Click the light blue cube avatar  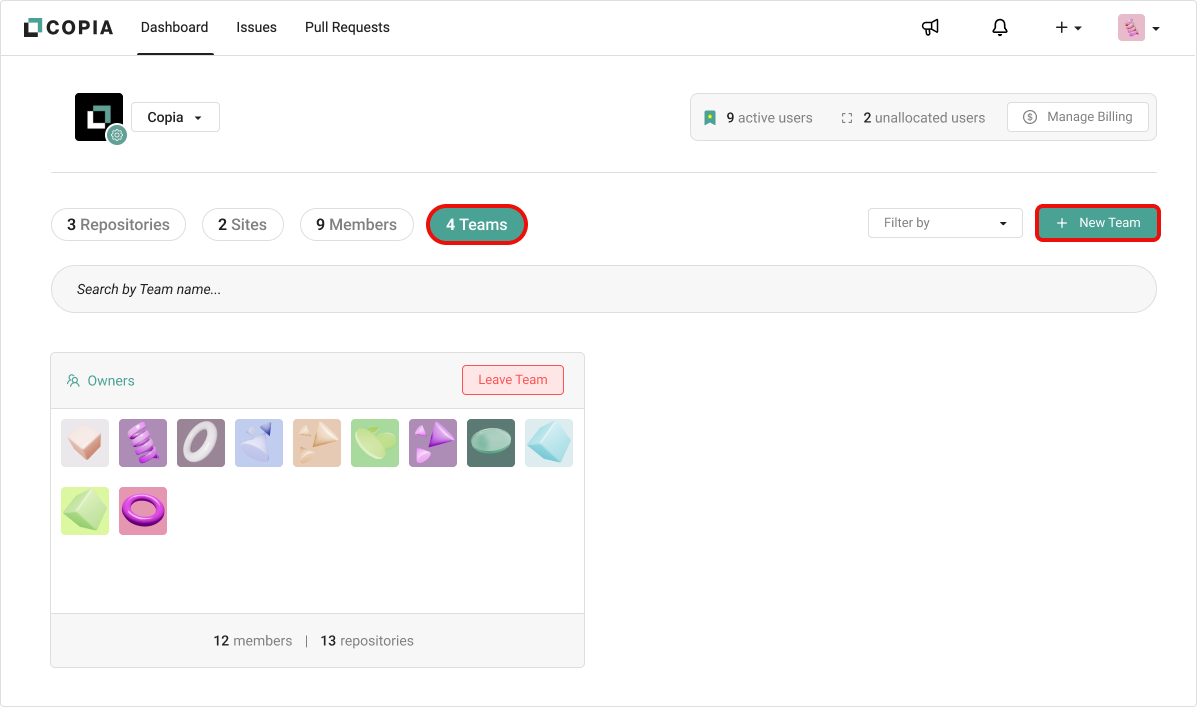tap(549, 443)
